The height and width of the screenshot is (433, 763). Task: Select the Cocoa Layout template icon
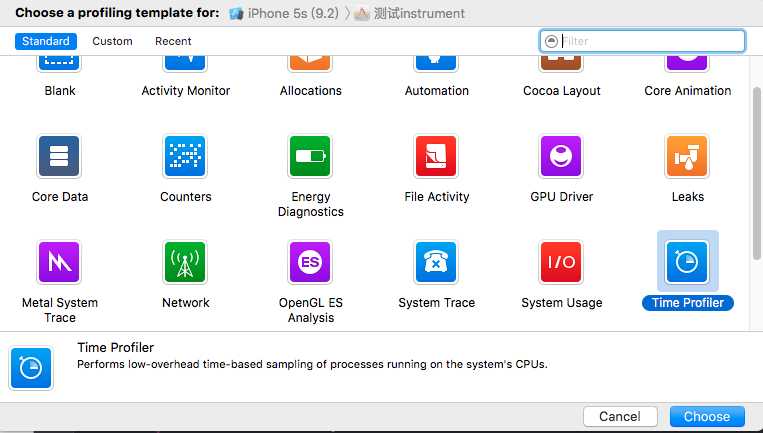coord(561,64)
